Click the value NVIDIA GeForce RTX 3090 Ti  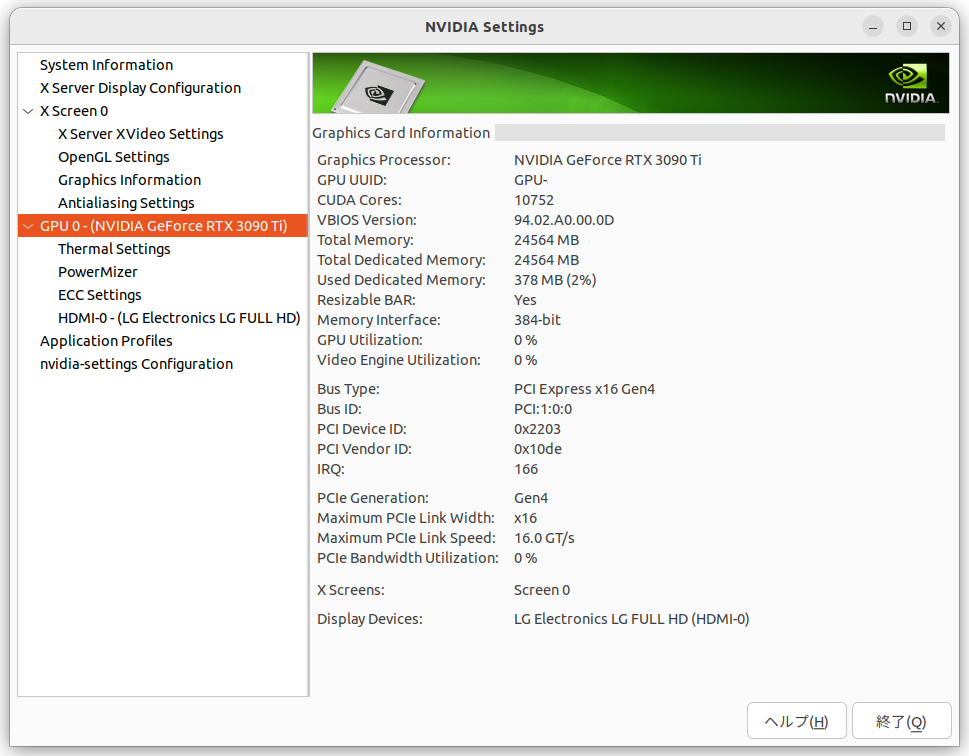(x=607, y=160)
